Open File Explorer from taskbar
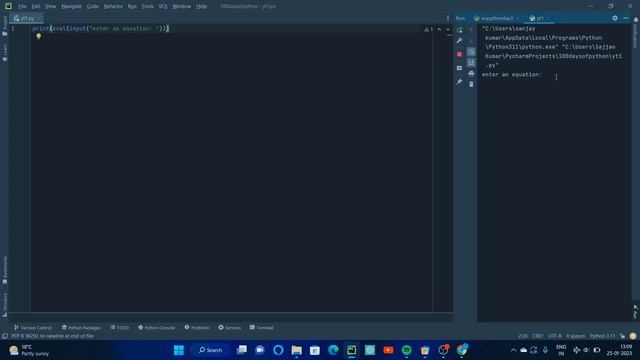 (297, 350)
